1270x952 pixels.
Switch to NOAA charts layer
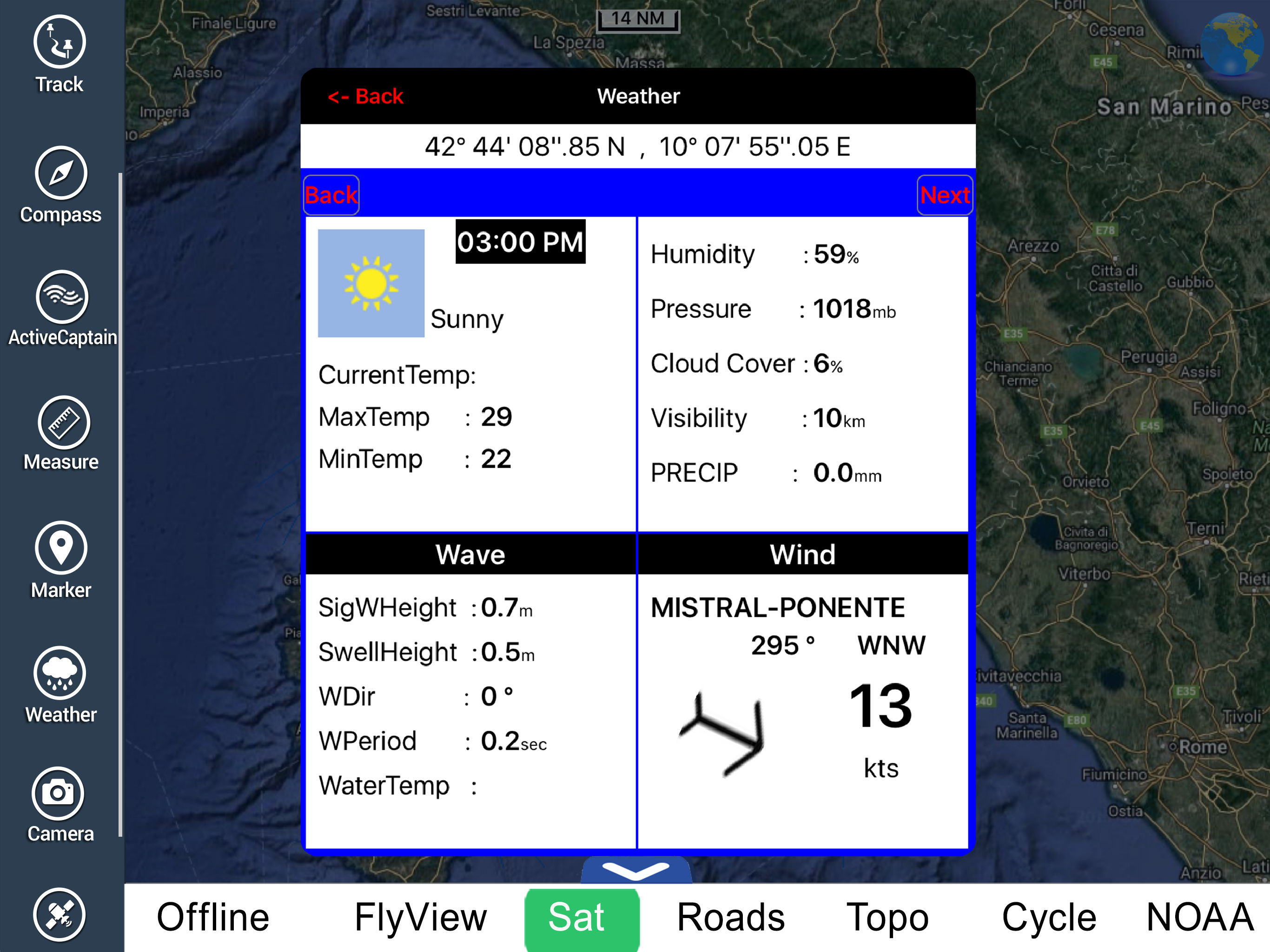pos(1199,917)
